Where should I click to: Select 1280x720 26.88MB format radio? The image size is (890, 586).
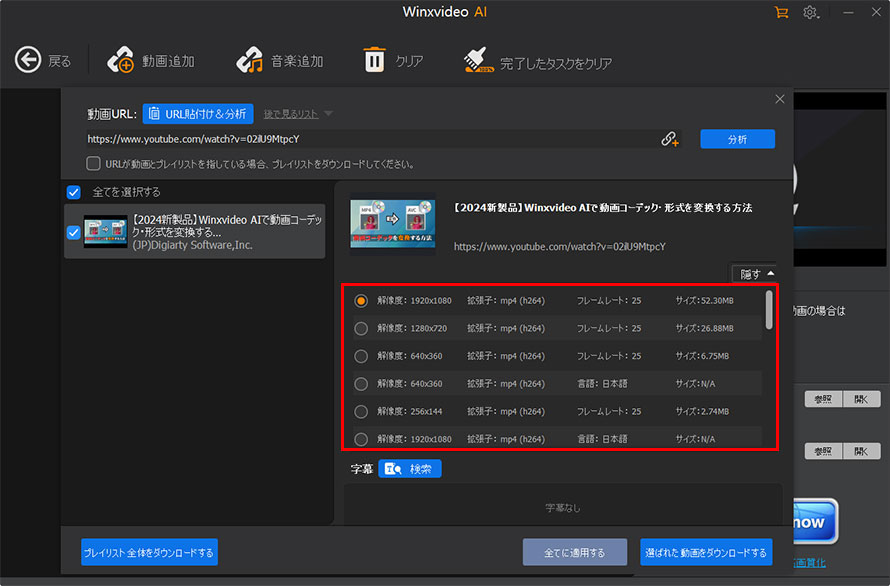[361, 328]
